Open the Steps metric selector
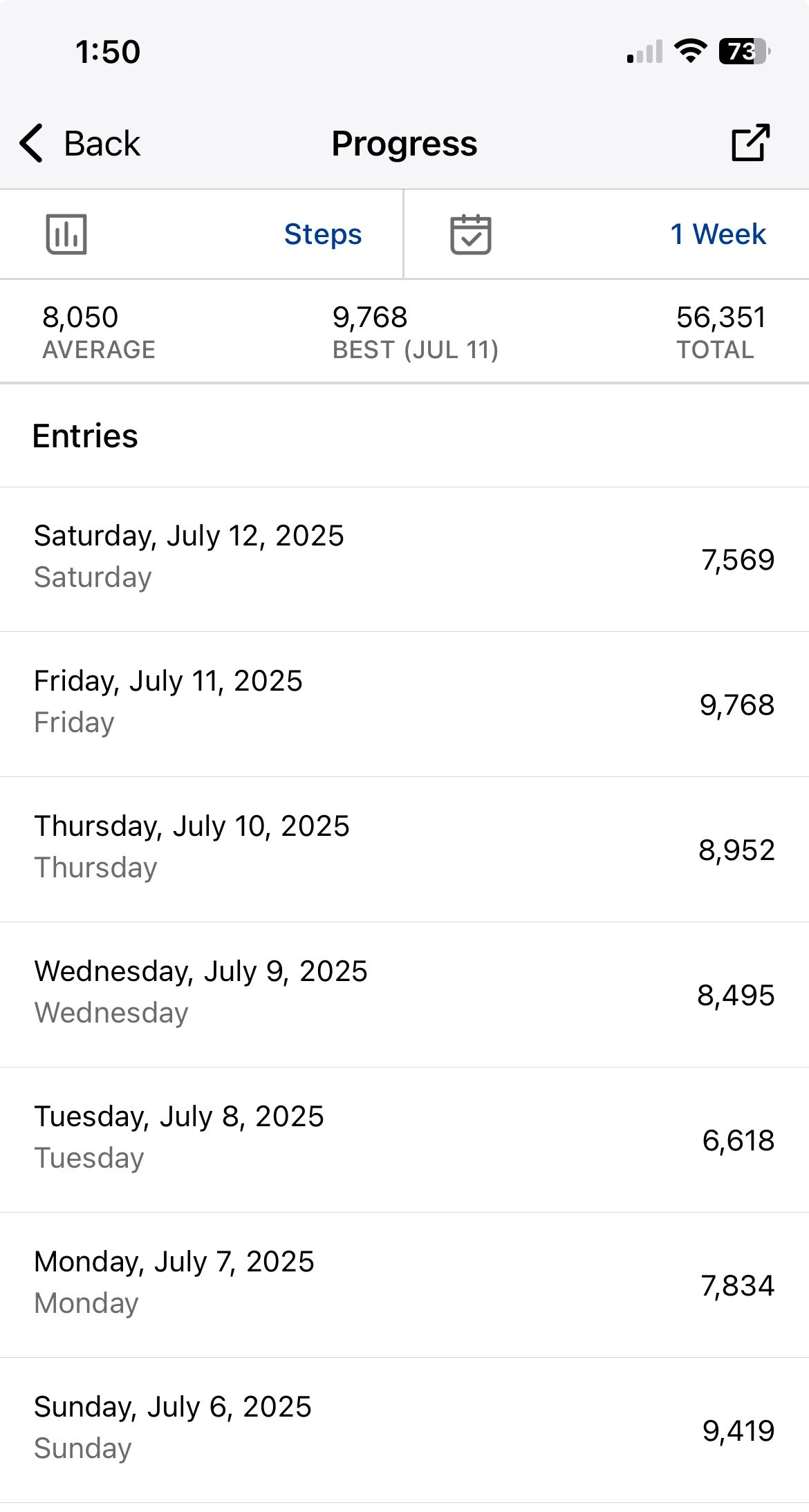809x1512 pixels. click(323, 234)
